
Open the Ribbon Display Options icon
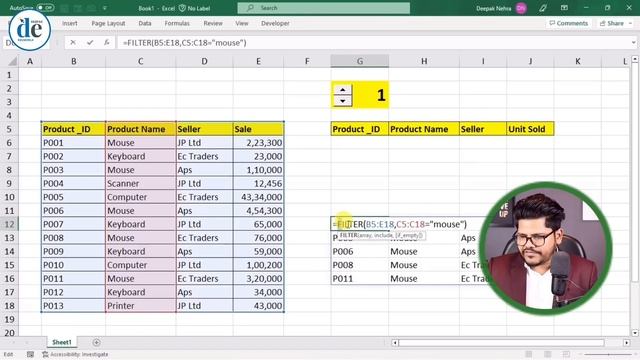point(564,8)
